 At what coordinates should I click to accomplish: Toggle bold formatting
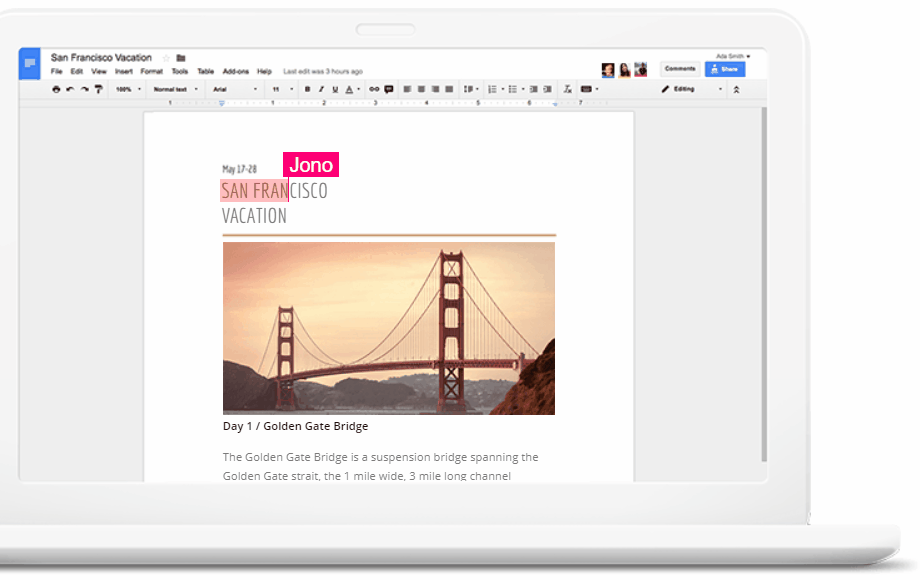click(307, 89)
